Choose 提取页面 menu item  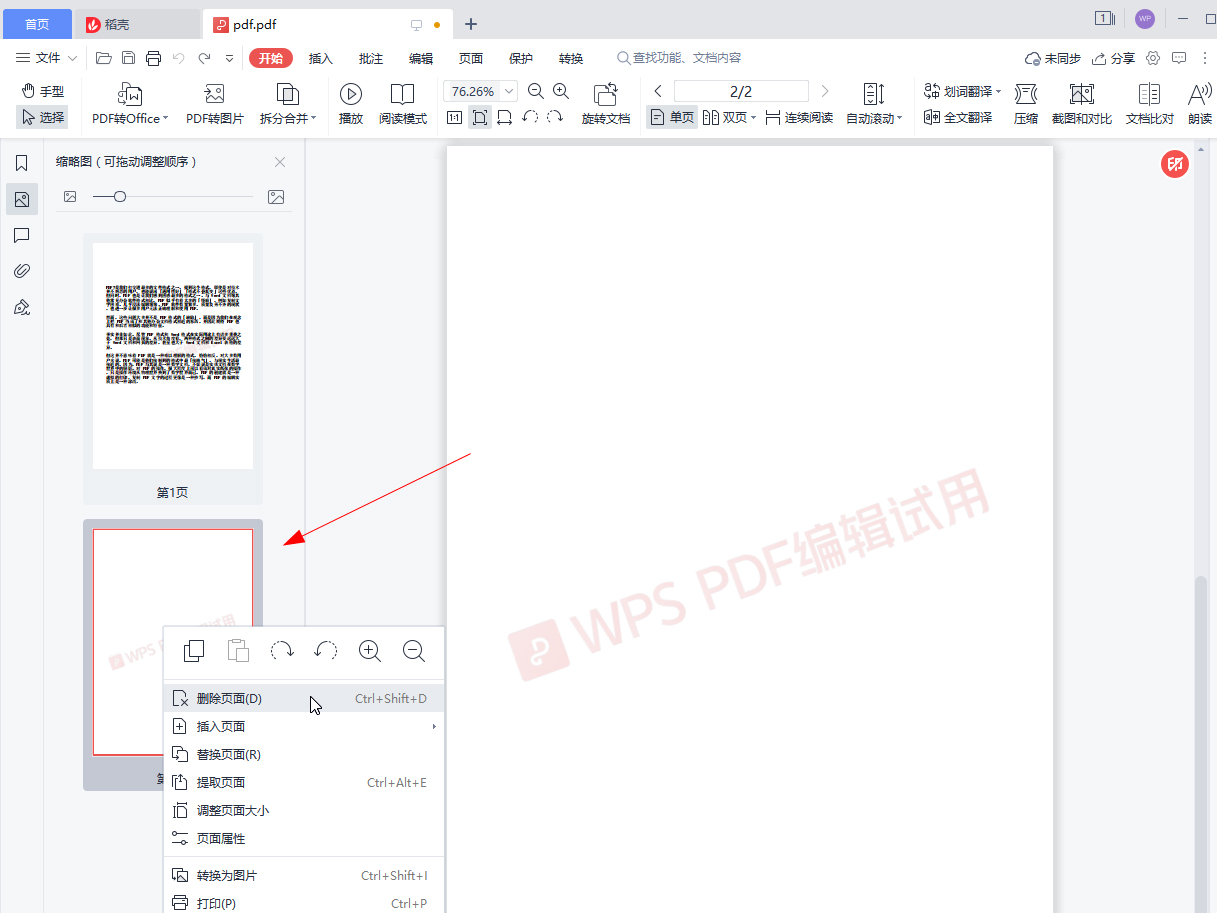[x=303, y=782]
